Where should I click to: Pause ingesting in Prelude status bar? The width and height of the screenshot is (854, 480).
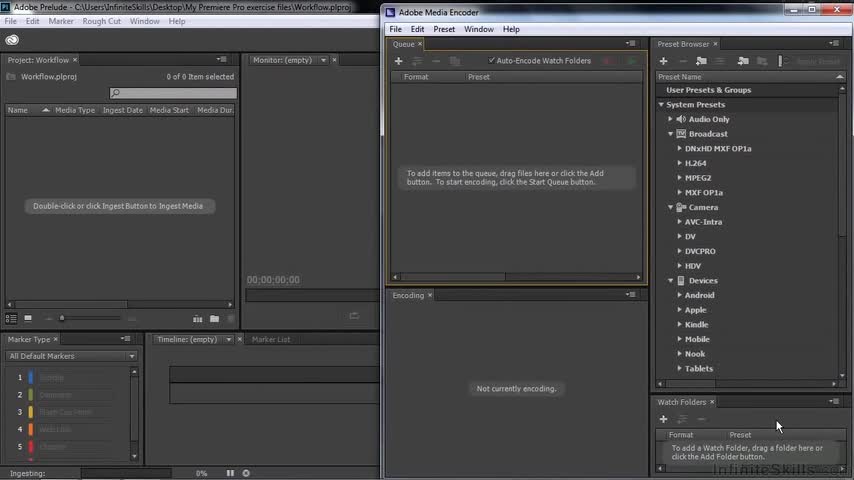click(230, 473)
